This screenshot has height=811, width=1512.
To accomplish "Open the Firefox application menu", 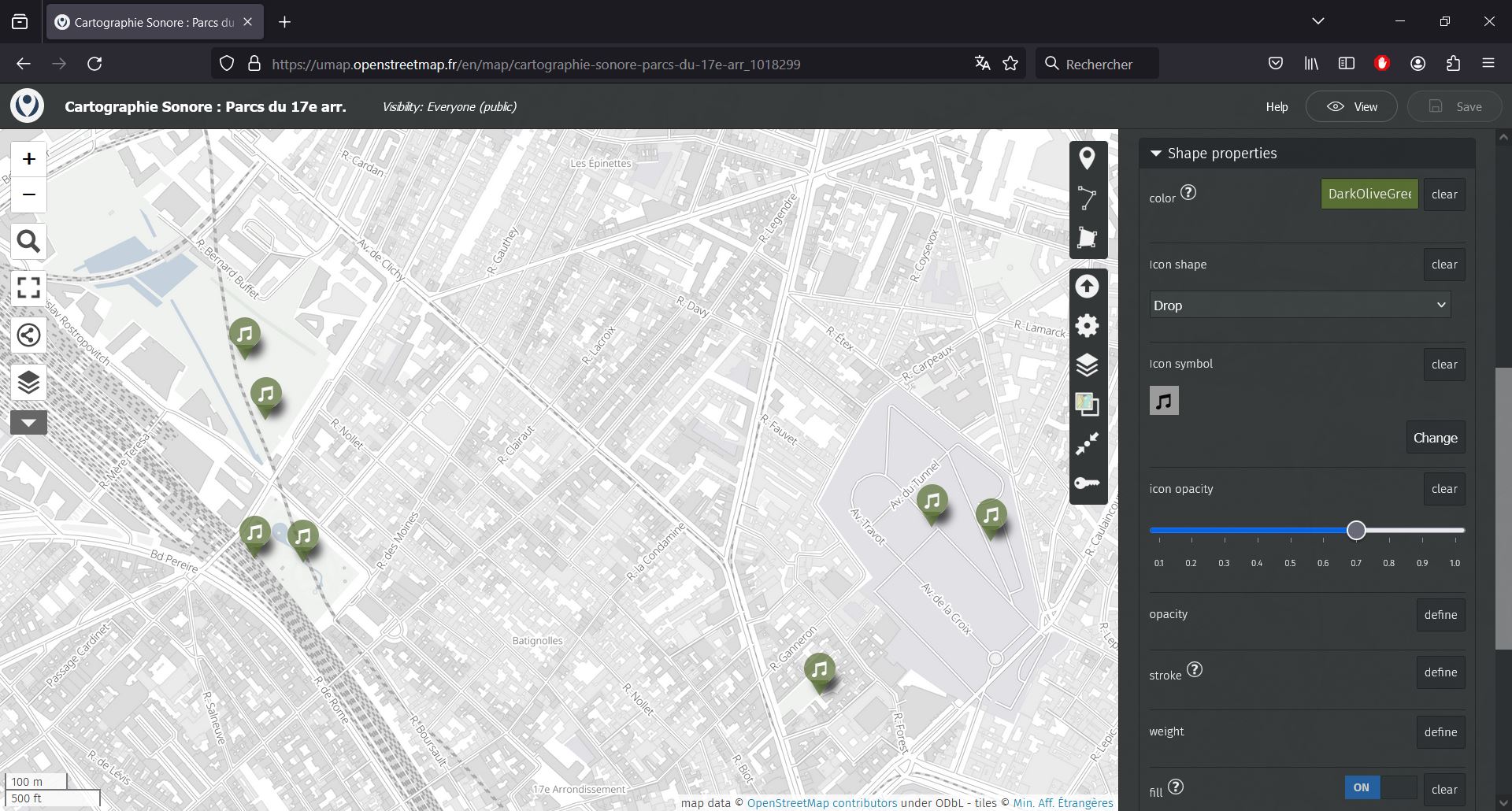I will 1488,64.
